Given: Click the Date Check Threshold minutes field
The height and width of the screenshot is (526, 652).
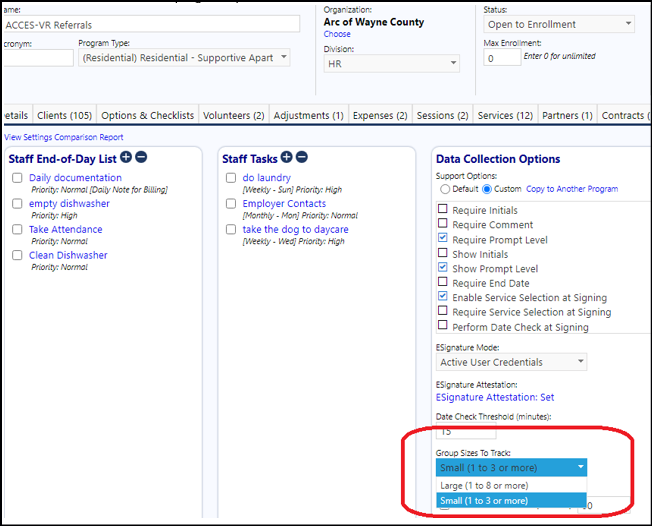Looking at the screenshot, I should click(x=466, y=431).
